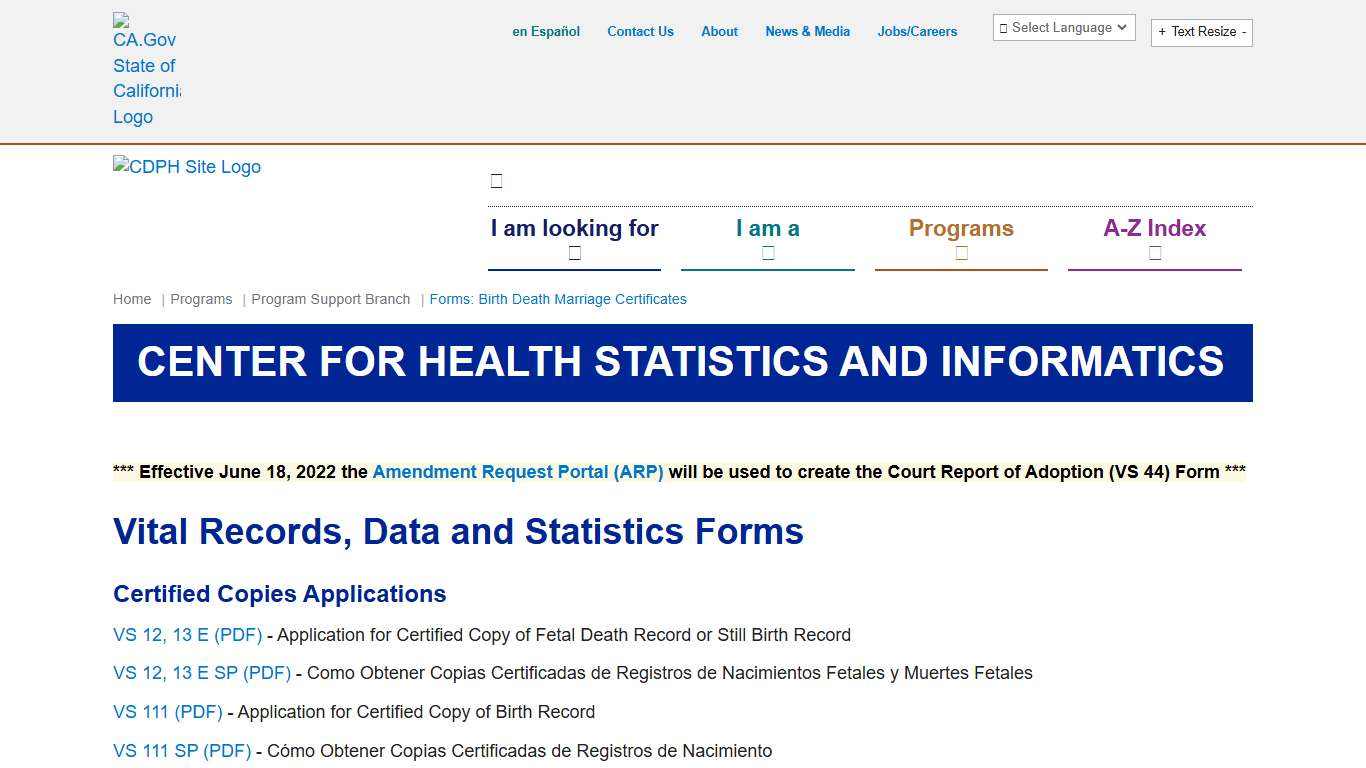Image resolution: width=1366 pixels, height=768 pixels.
Task: Go to Home in the breadcrumb
Action: (x=132, y=299)
